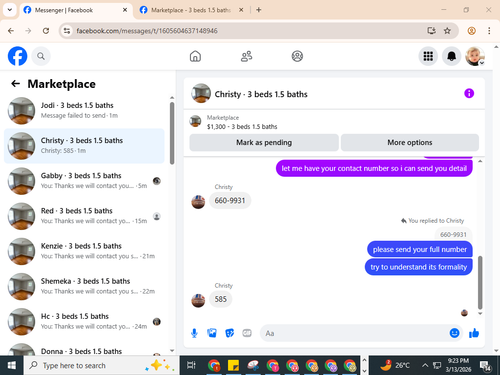Open the account profile picture menu

(475, 56)
